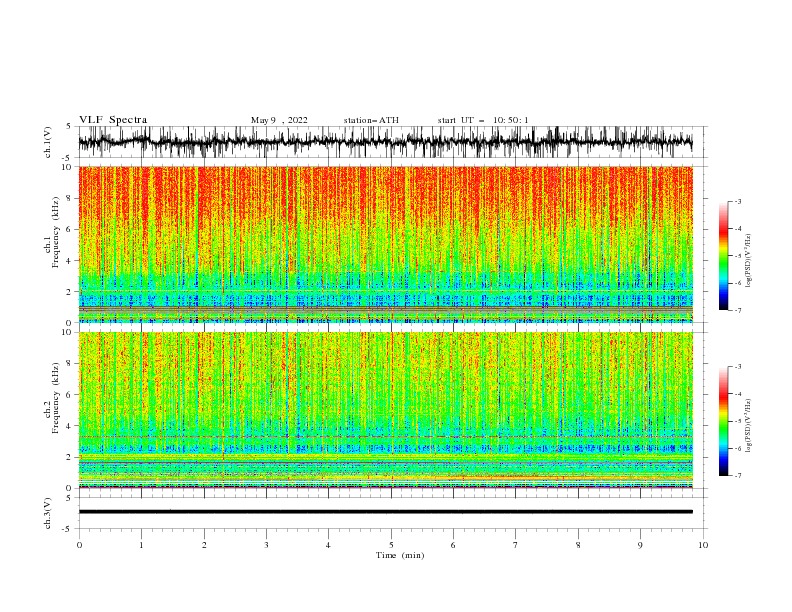This screenshot has width=792, height=612.
Task: Click the "Time (min)" x-axis label
Action: pos(400,555)
